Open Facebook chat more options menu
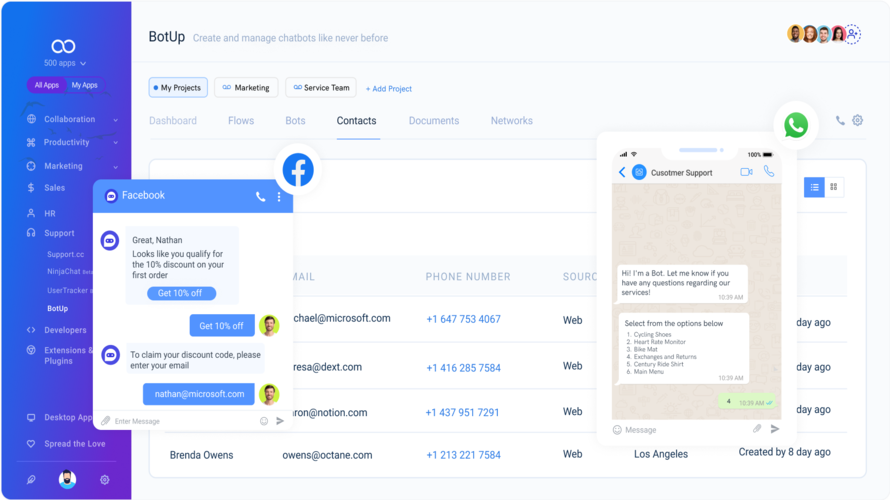Screen dimensions: 890x500 (x=279, y=196)
